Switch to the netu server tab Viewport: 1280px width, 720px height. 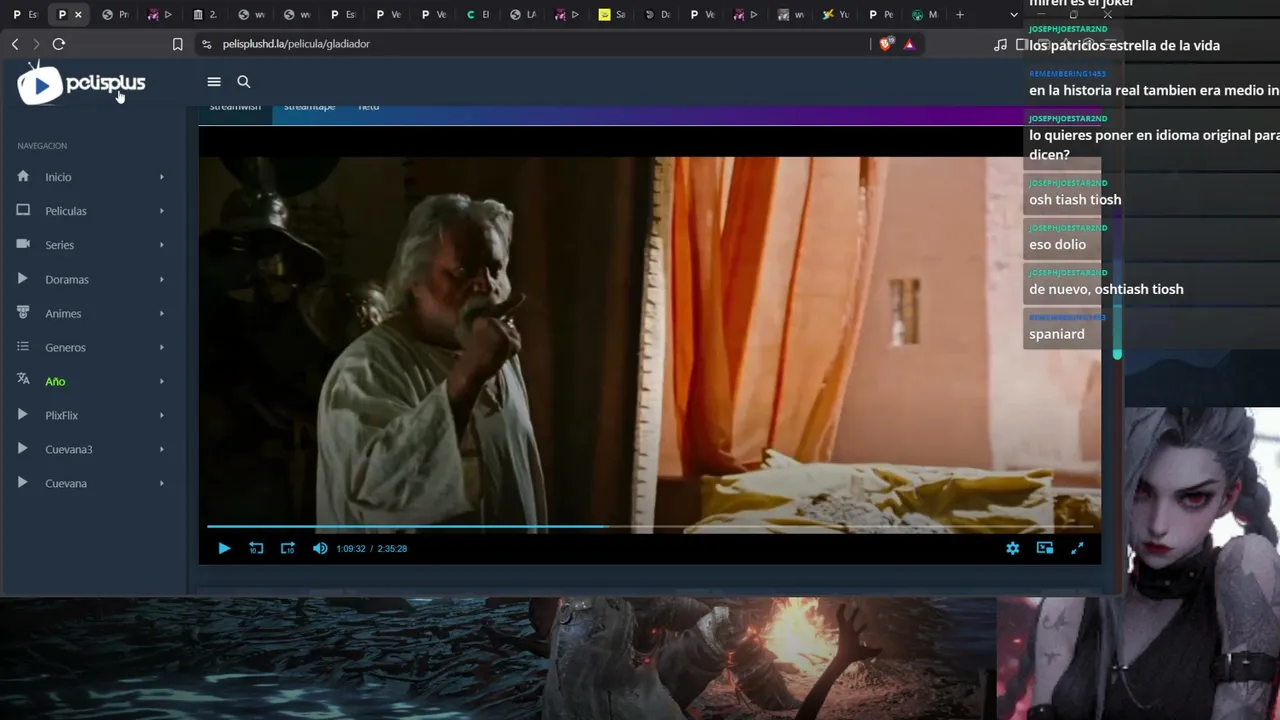[x=369, y=107]
